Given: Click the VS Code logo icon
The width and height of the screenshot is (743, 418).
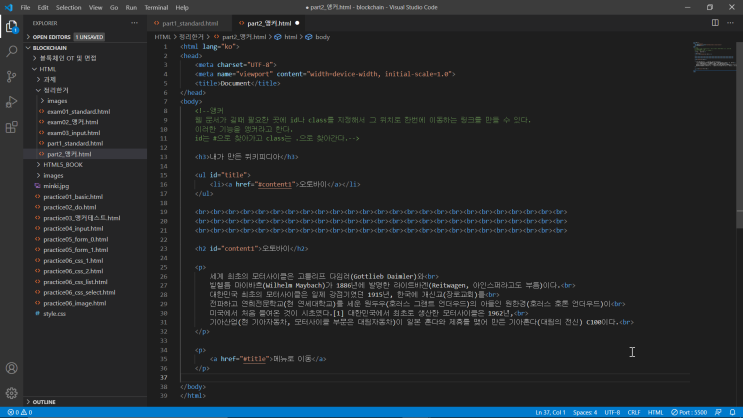Looking at the screenshot, I should (9, 8).
